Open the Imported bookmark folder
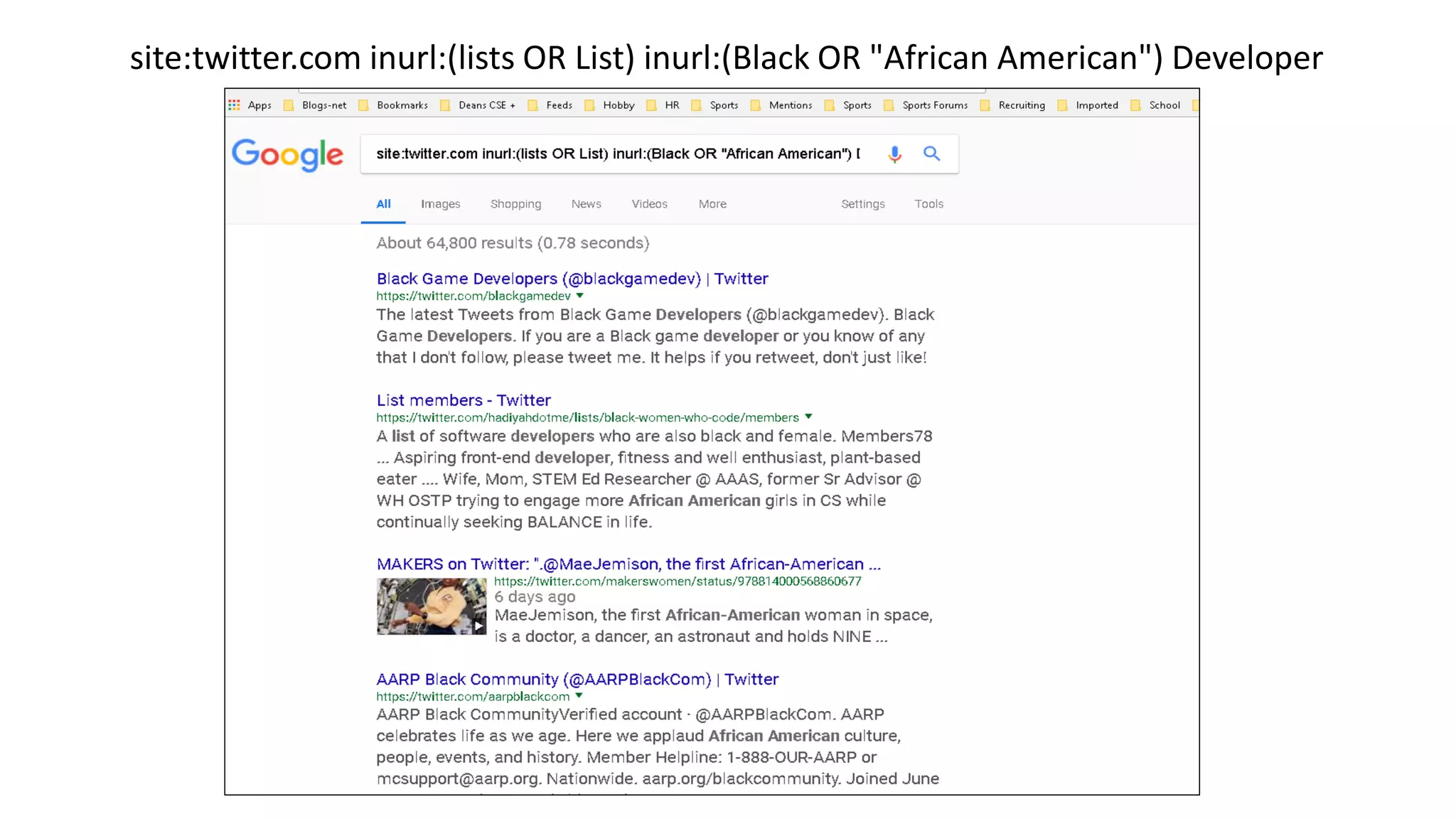This screenshot has width=1456, height=819. coord(1088,105)
